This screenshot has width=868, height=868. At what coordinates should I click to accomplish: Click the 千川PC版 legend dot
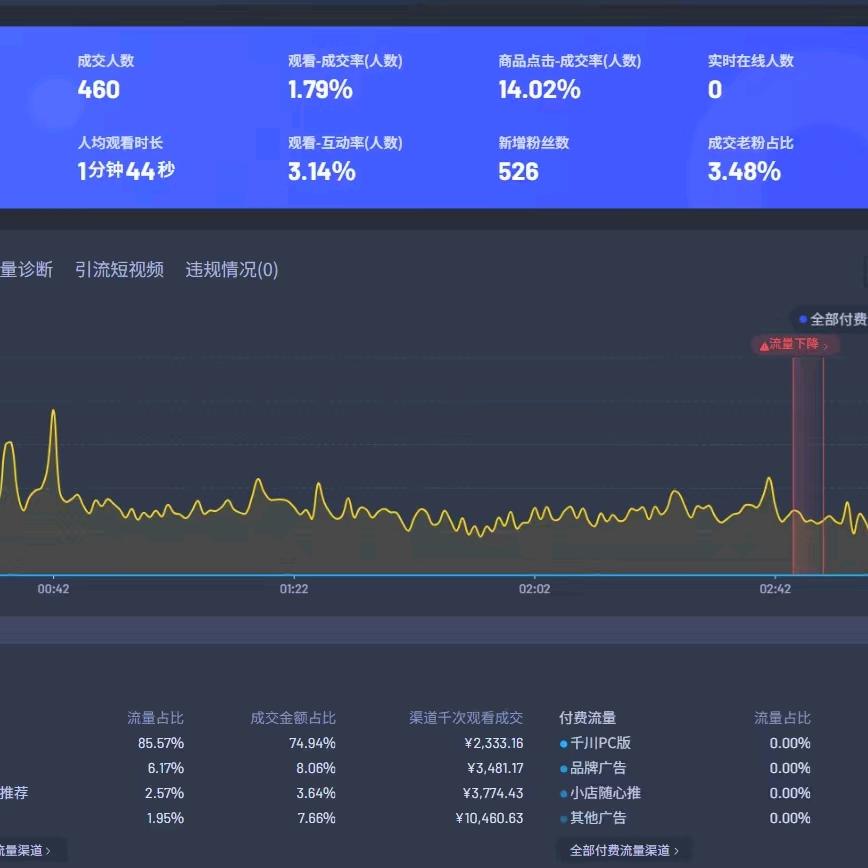[564, 744]
